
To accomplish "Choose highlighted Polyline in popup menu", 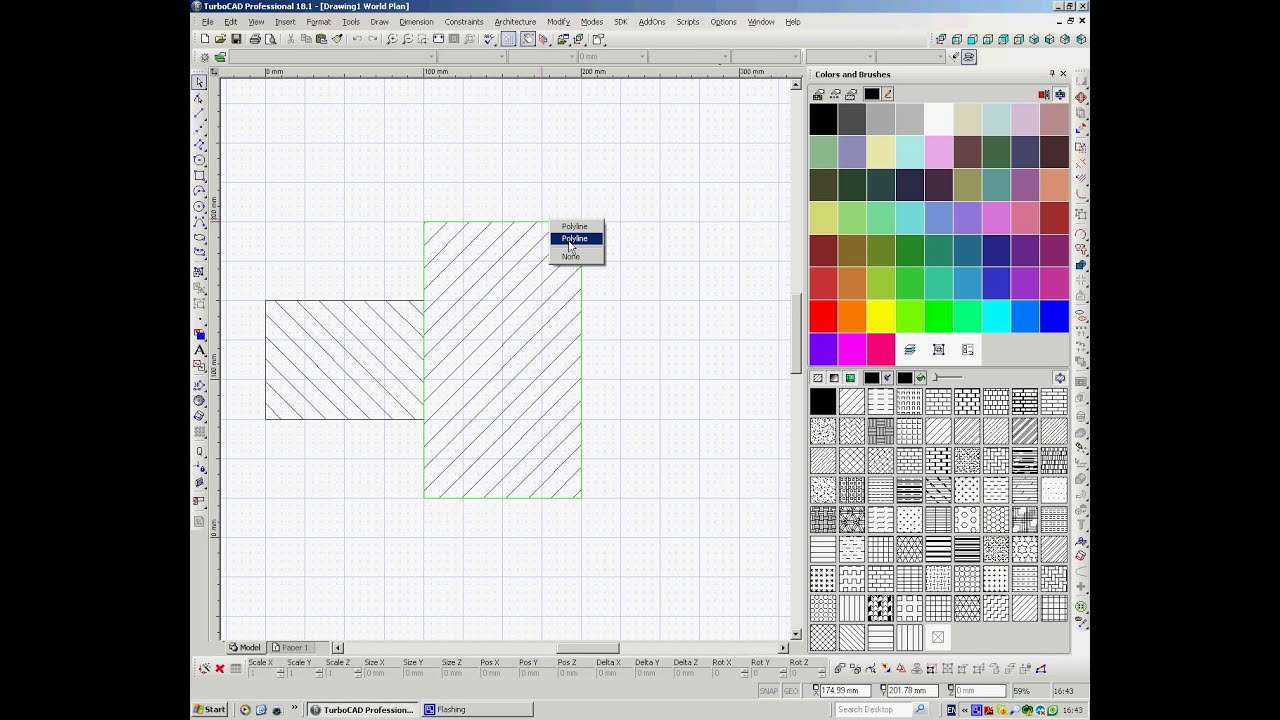I will (576, 238).
